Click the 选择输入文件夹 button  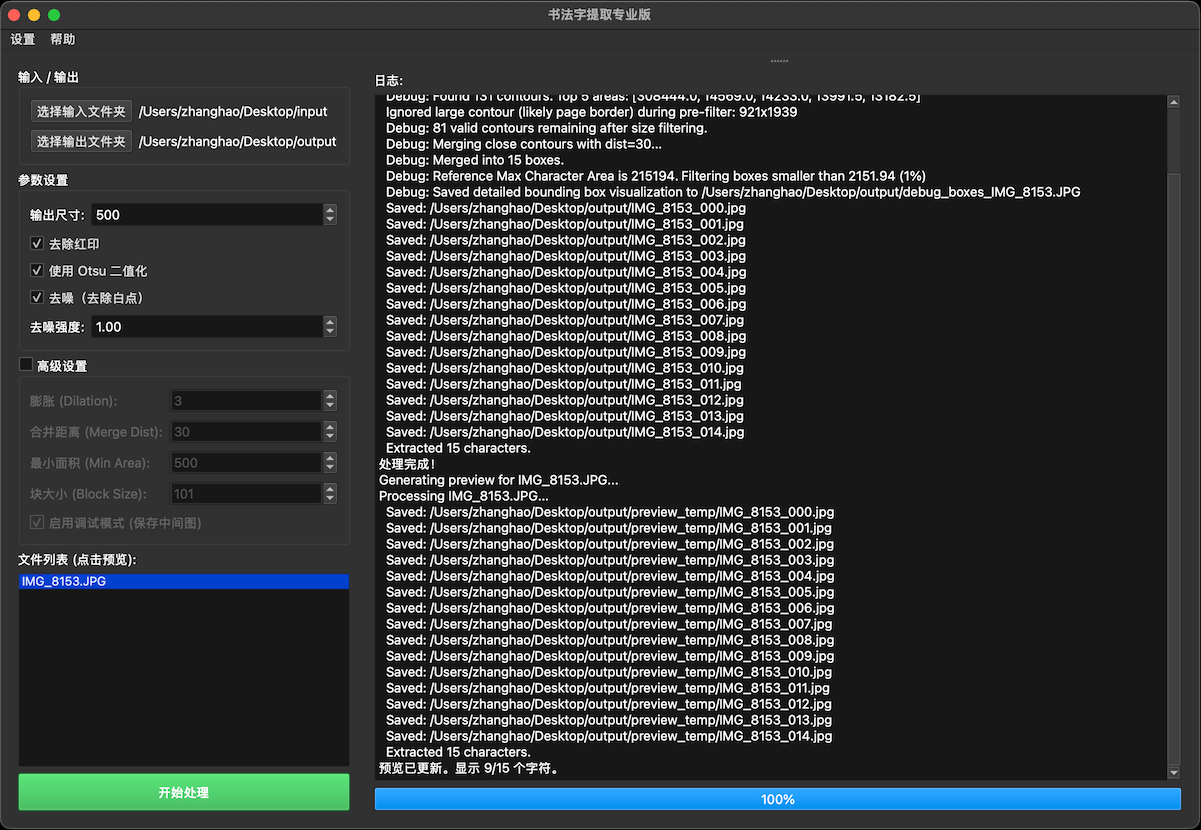pyautogui.click(x=81, y=112)
